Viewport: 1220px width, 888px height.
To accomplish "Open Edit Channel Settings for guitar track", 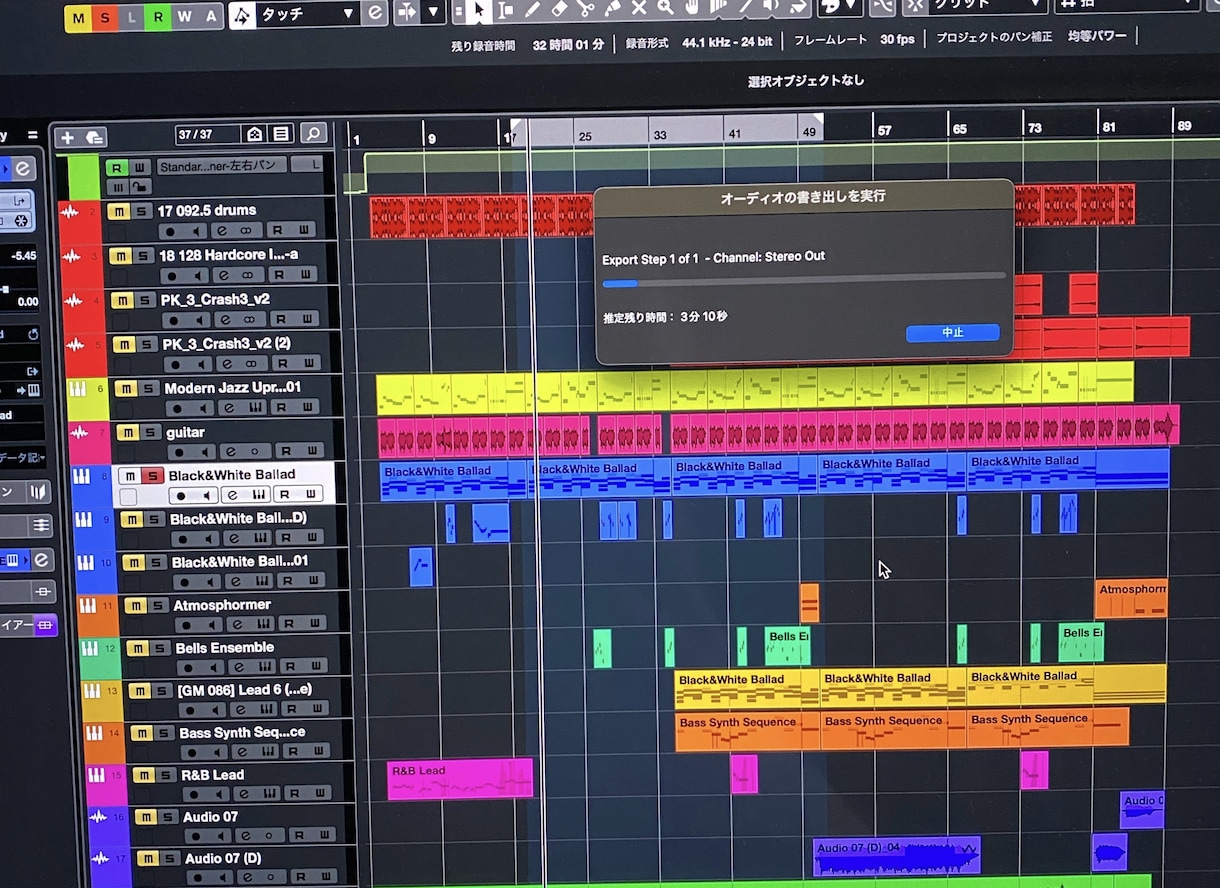I will pyautogui.click(x=231, y=451).
